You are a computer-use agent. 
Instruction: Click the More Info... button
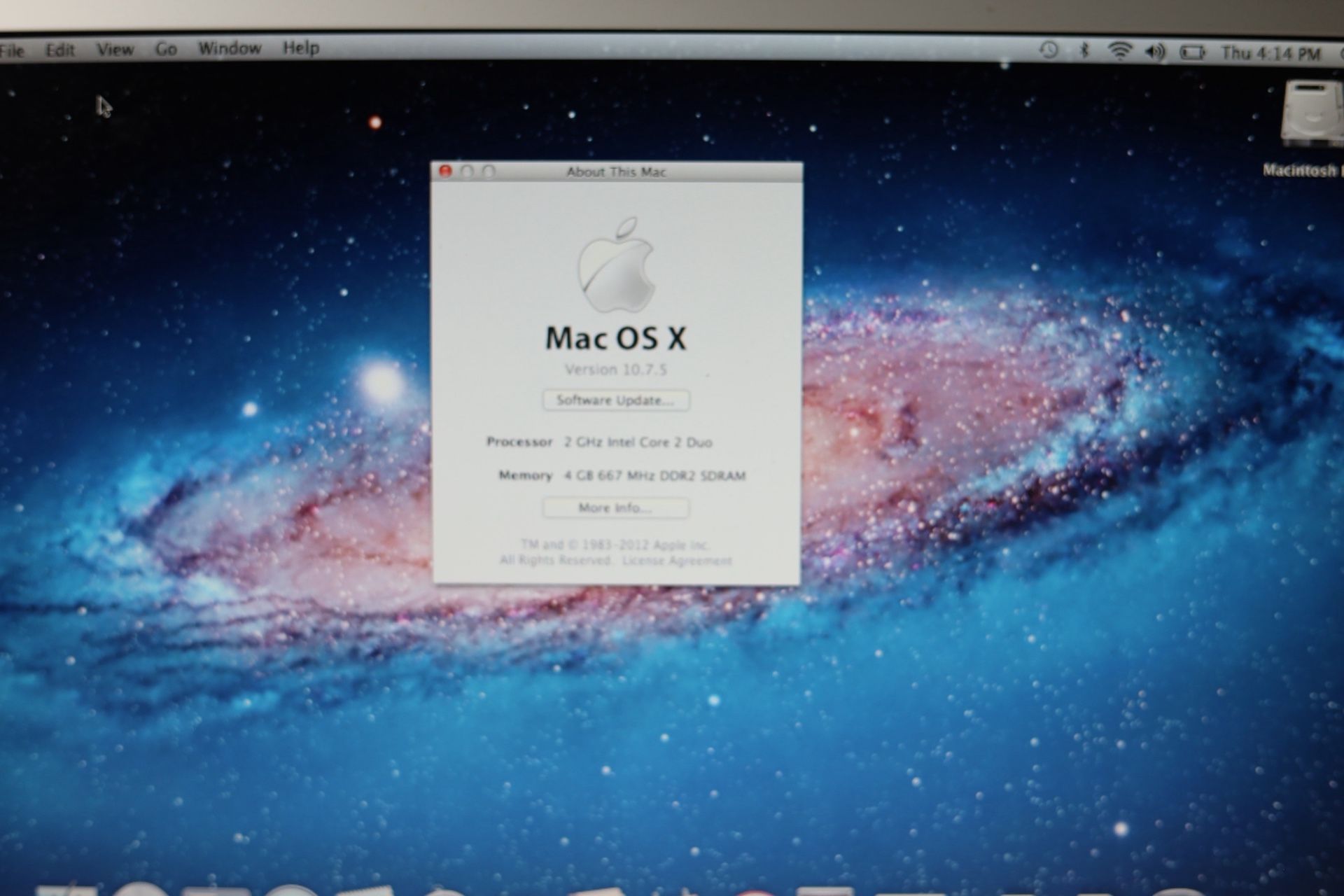[615, 508]
